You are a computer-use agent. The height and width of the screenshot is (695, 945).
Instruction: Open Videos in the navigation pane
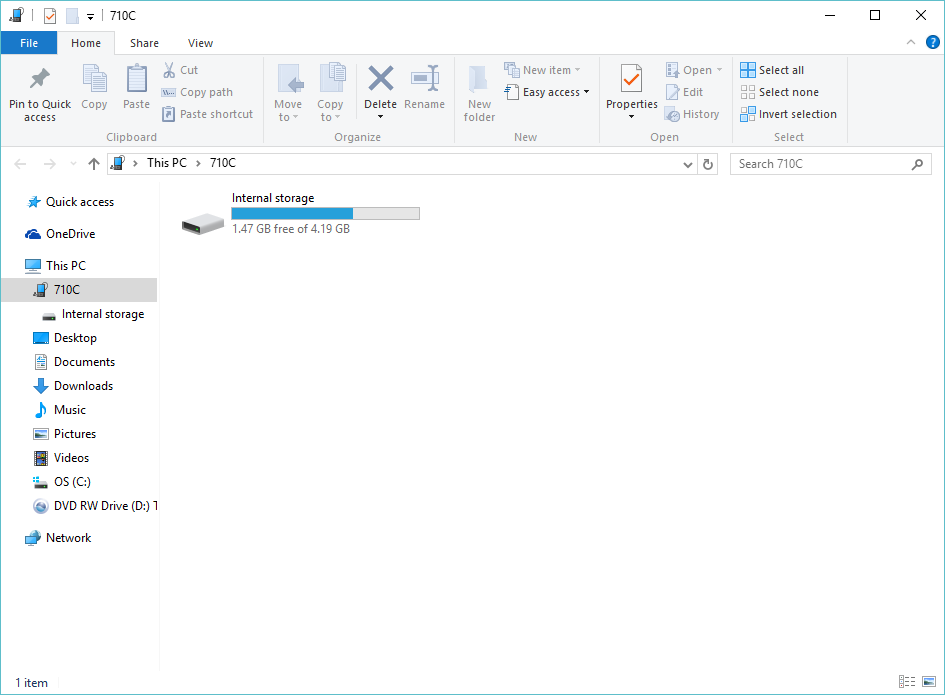click(x=61, y=458)
